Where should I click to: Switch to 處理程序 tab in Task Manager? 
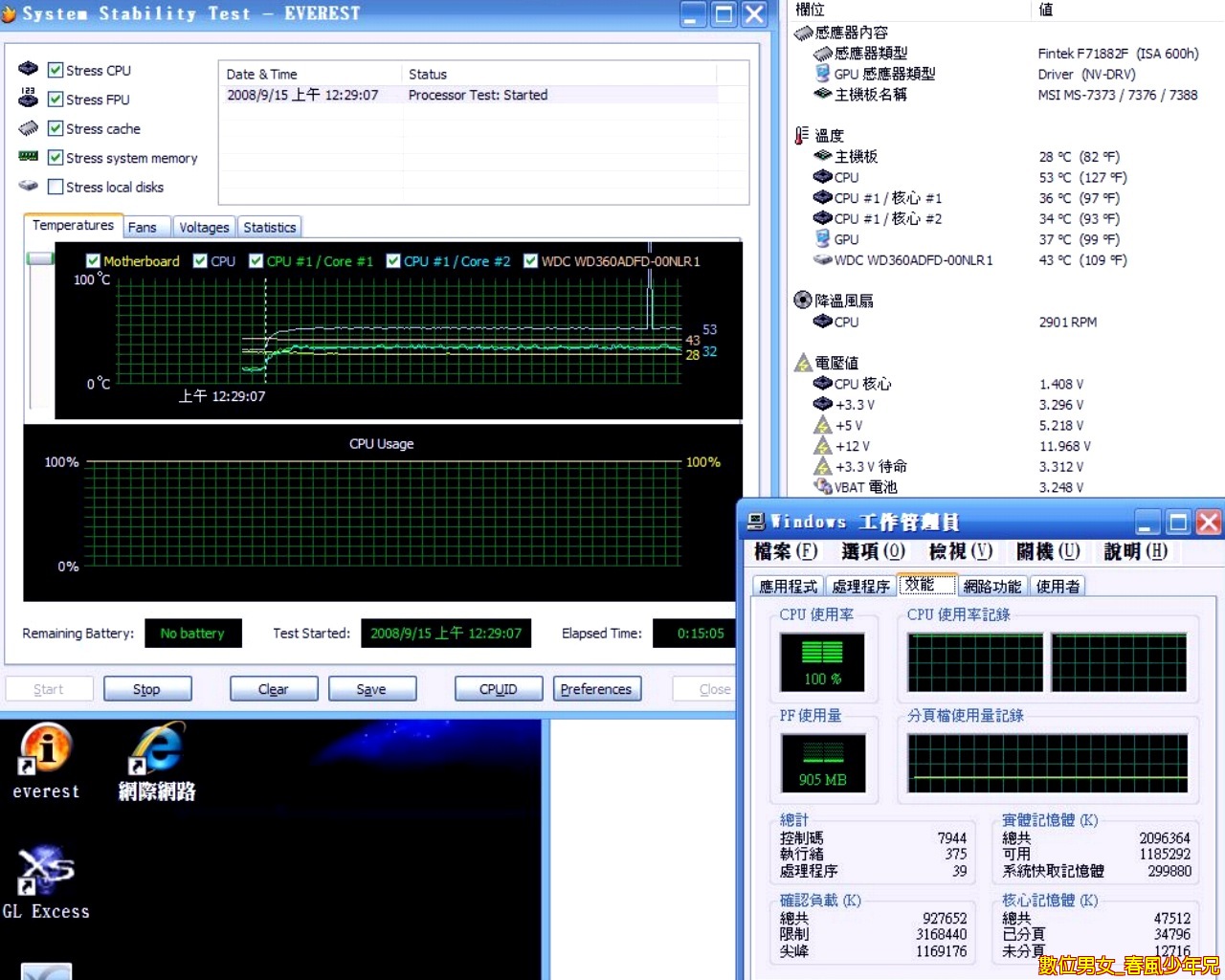tap(860, 586)
